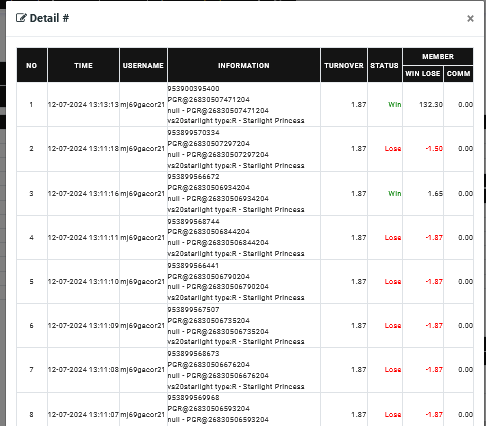Close the Detail dialog with the X

(470, 18)
